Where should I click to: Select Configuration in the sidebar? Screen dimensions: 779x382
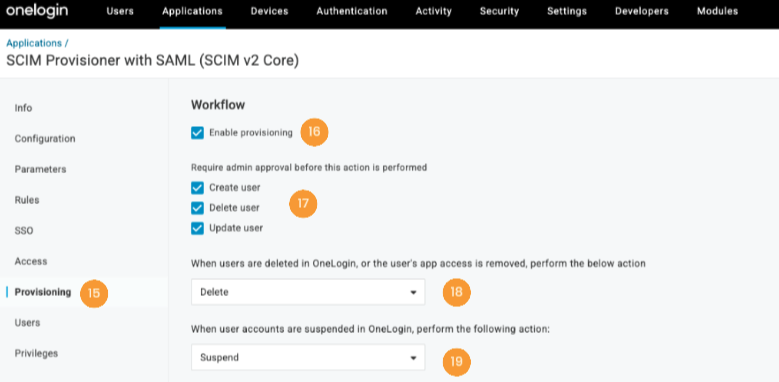[x=45, y=139]
